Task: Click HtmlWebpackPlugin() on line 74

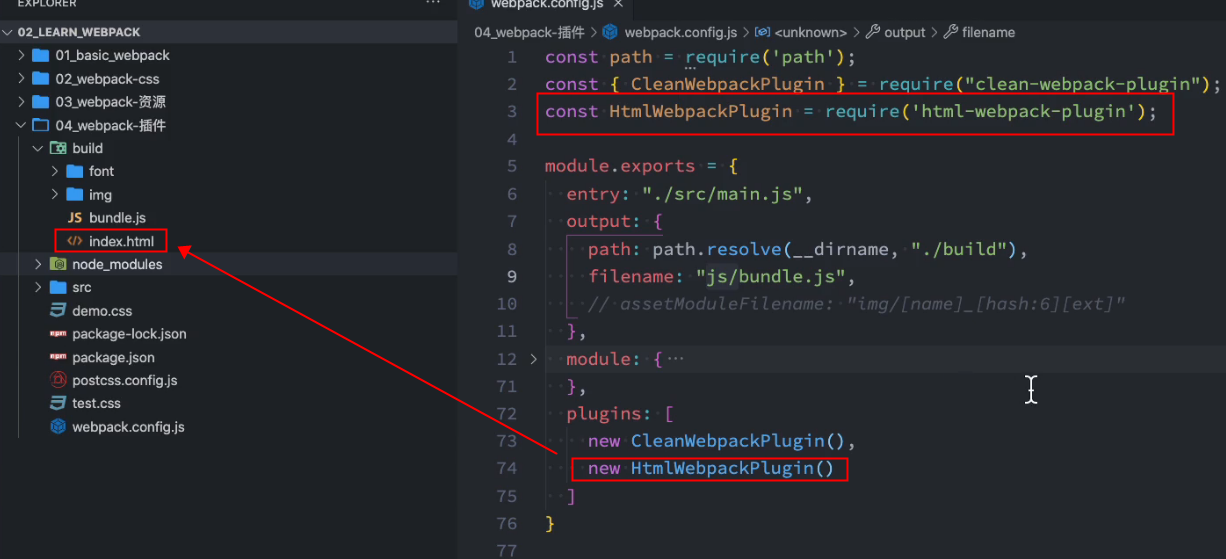Action: (x=732, y=468)
